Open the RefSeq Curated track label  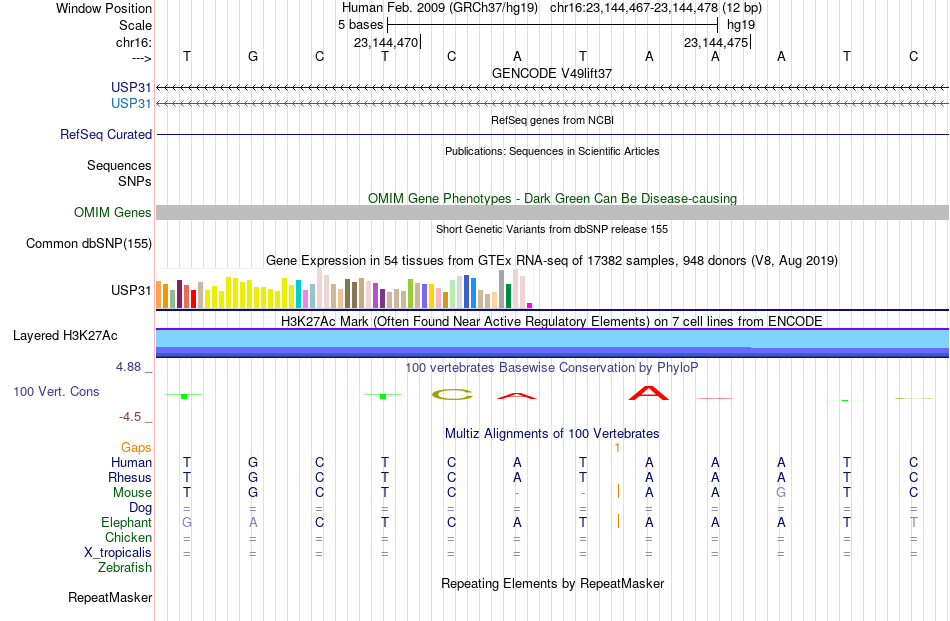click(106, 134)
